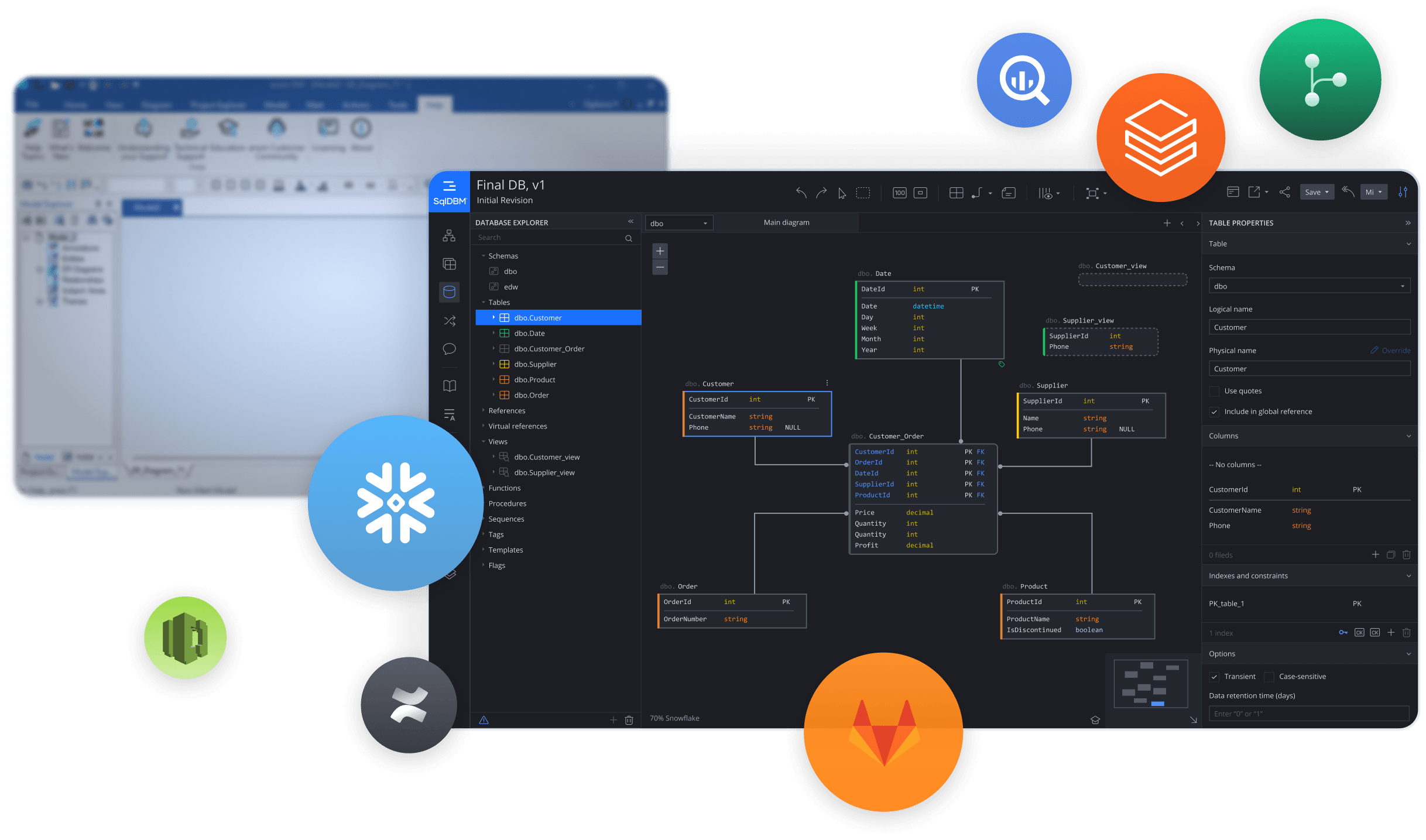This screenshot has width=1426, height=840.
Task: Click the Override link
Action: click(1395, 351)
